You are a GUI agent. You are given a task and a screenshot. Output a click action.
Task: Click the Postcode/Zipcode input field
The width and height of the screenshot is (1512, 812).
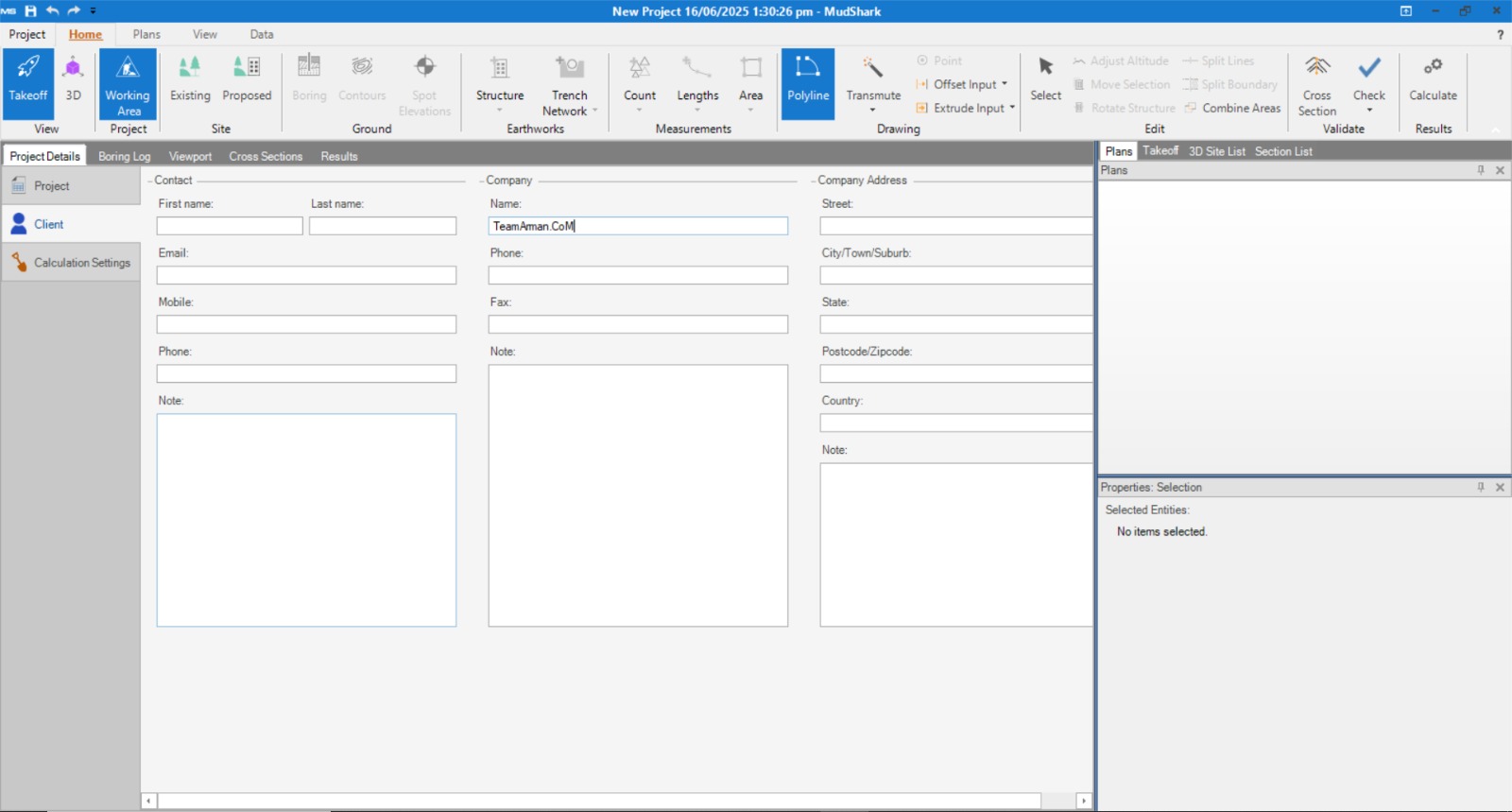(956, 373)
